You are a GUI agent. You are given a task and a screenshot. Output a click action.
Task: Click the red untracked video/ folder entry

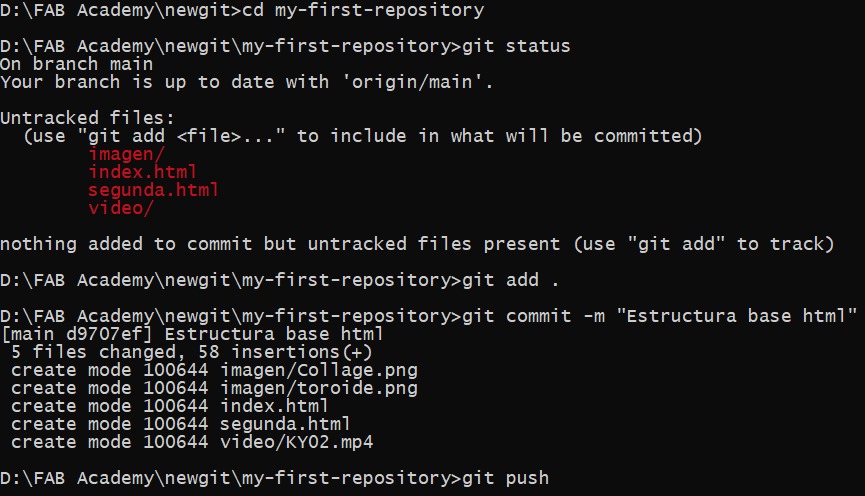coord(120,208)
